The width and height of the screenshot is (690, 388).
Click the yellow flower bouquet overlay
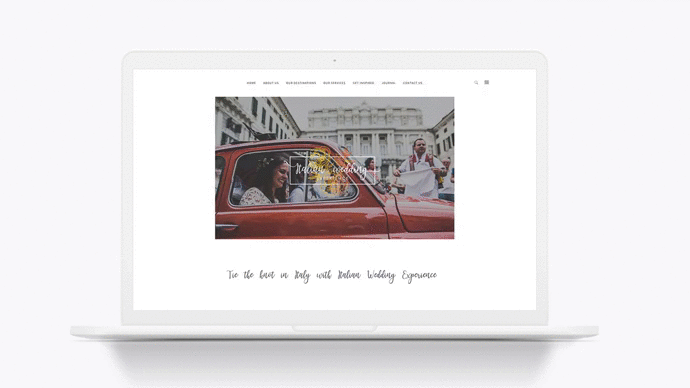pos(326,171)
